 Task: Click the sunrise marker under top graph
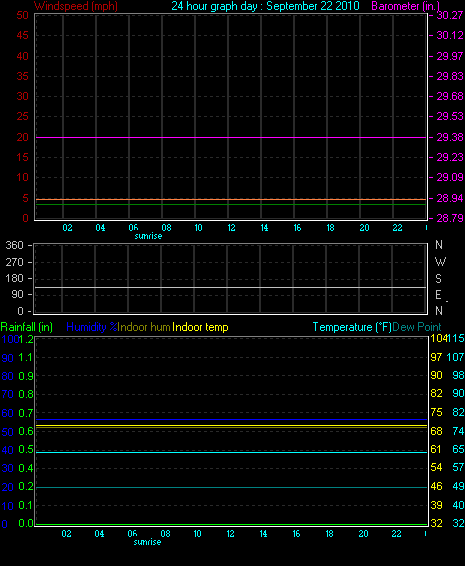click(148, 236)
